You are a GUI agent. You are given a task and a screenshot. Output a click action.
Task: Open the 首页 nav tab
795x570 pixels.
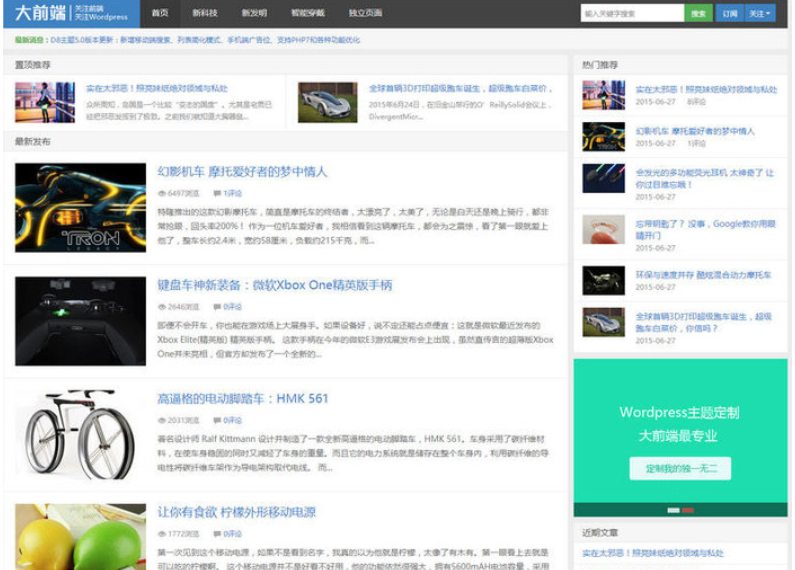[x=160, y=13]
